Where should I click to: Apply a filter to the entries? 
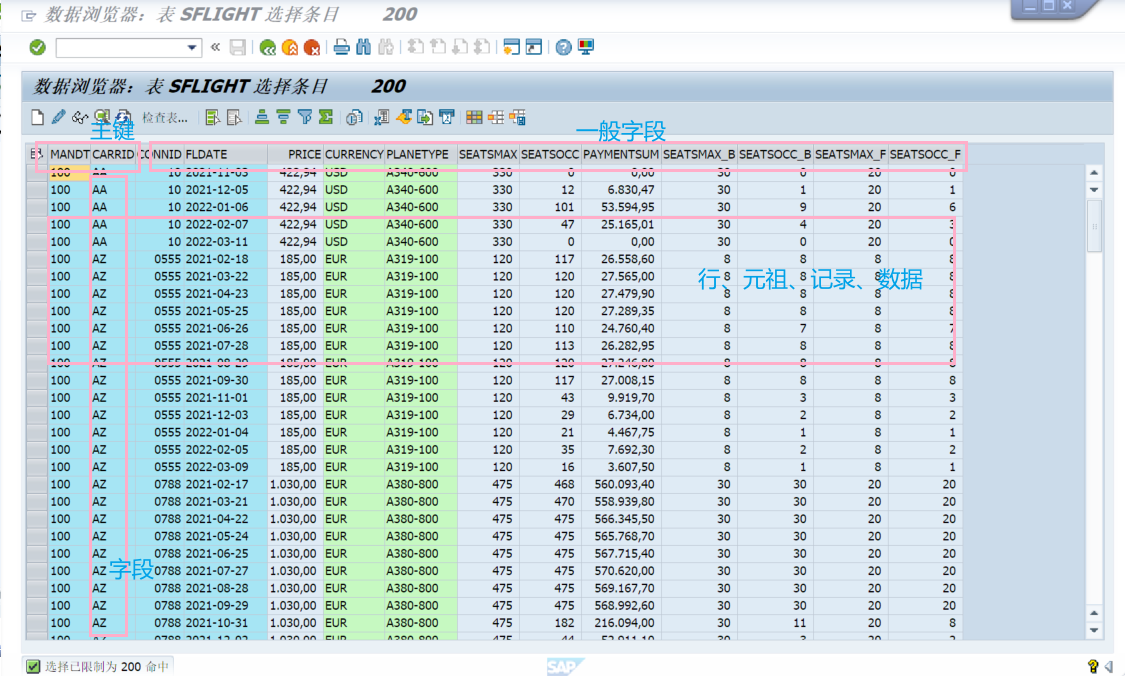click(x=302, y=117)
